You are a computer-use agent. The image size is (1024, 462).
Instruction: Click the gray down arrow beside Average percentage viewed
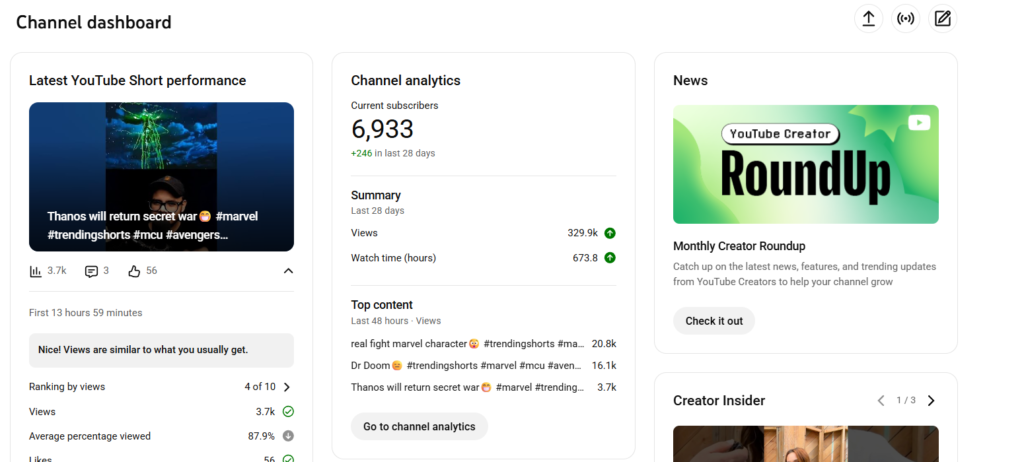pyautogui.click(x=288, y=436)
